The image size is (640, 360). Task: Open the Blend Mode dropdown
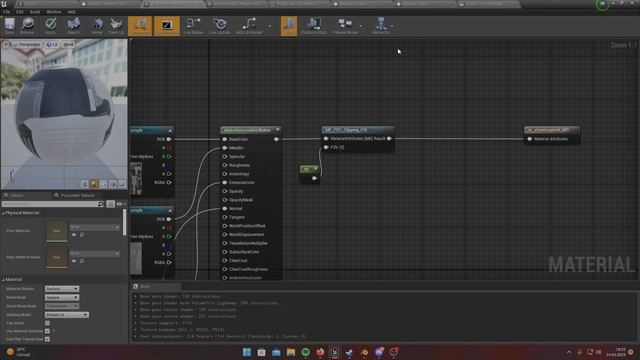click(x=62, y=298)
